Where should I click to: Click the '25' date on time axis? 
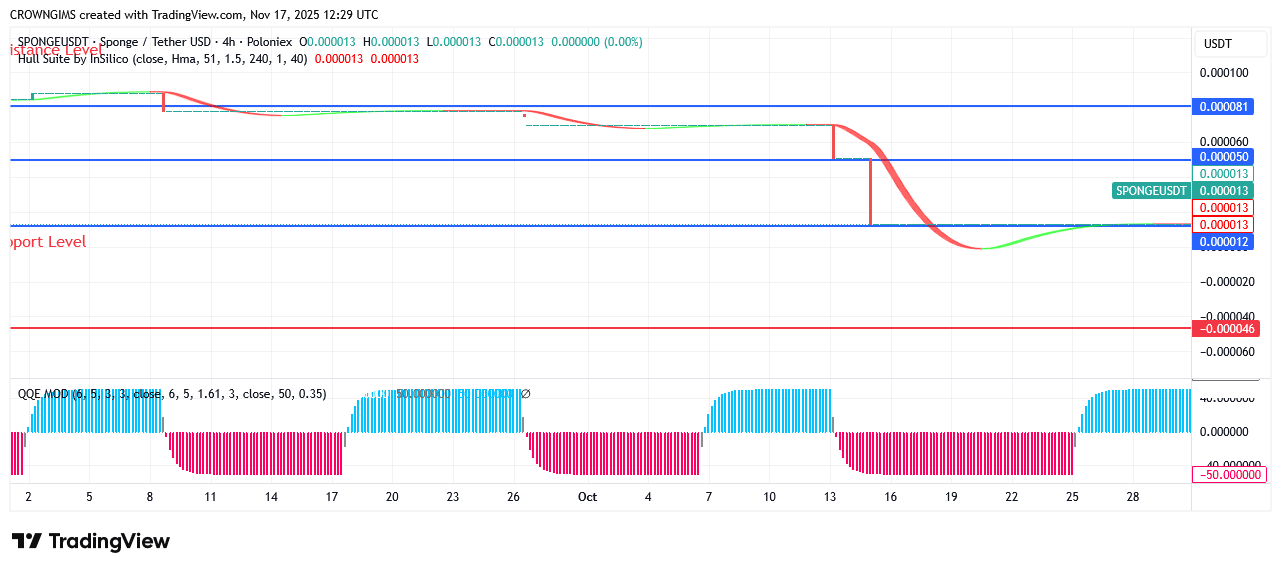tap(1072, 497)
